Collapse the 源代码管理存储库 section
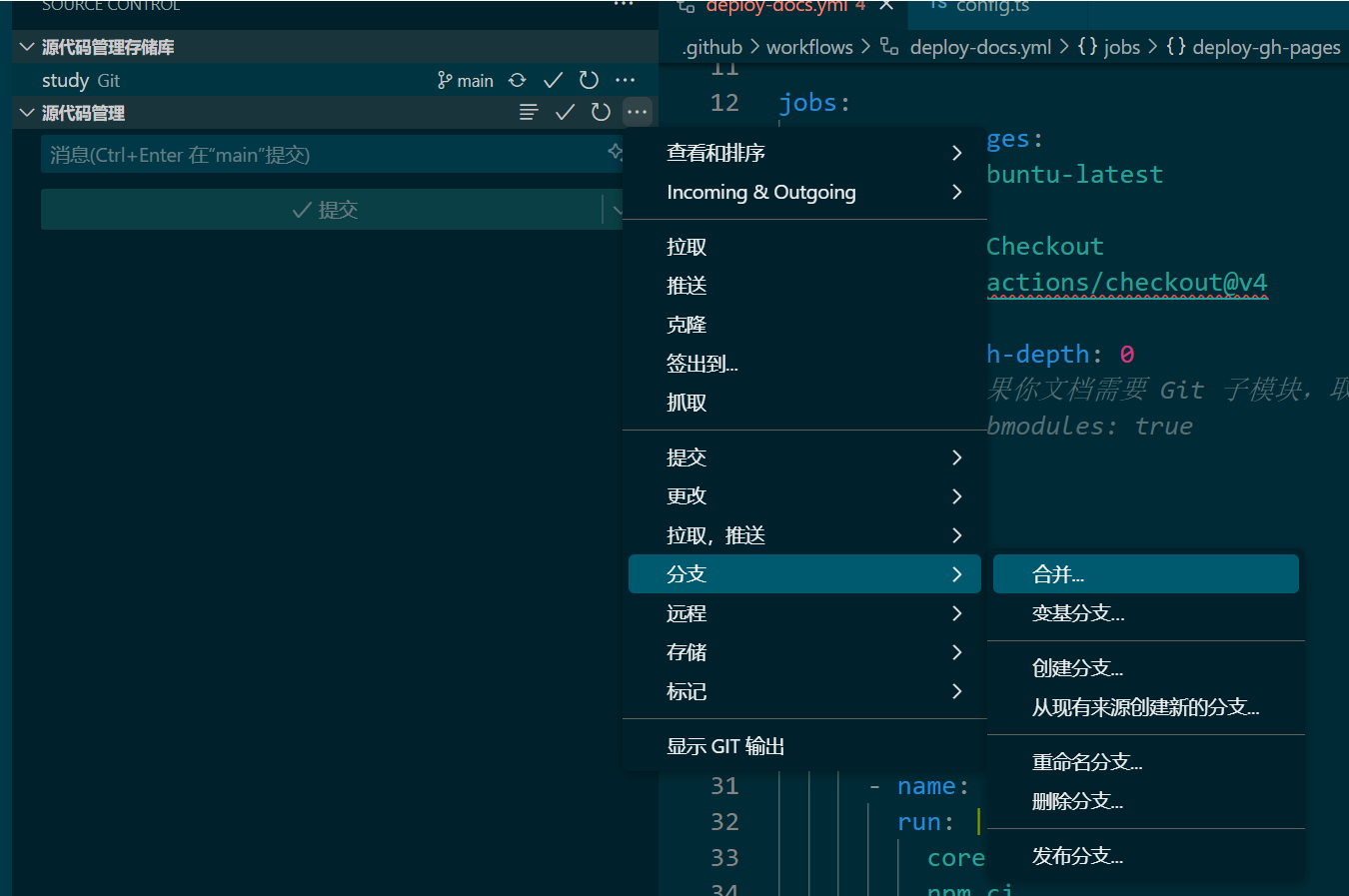1349x896 pixels. [x=25, y=46]
